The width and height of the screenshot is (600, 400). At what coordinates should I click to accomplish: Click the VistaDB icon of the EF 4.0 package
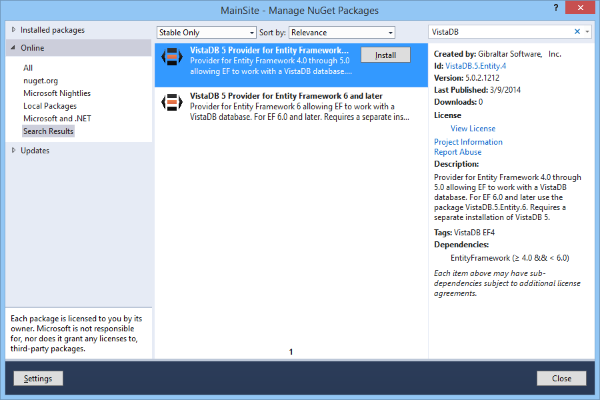tap(172, 57)
